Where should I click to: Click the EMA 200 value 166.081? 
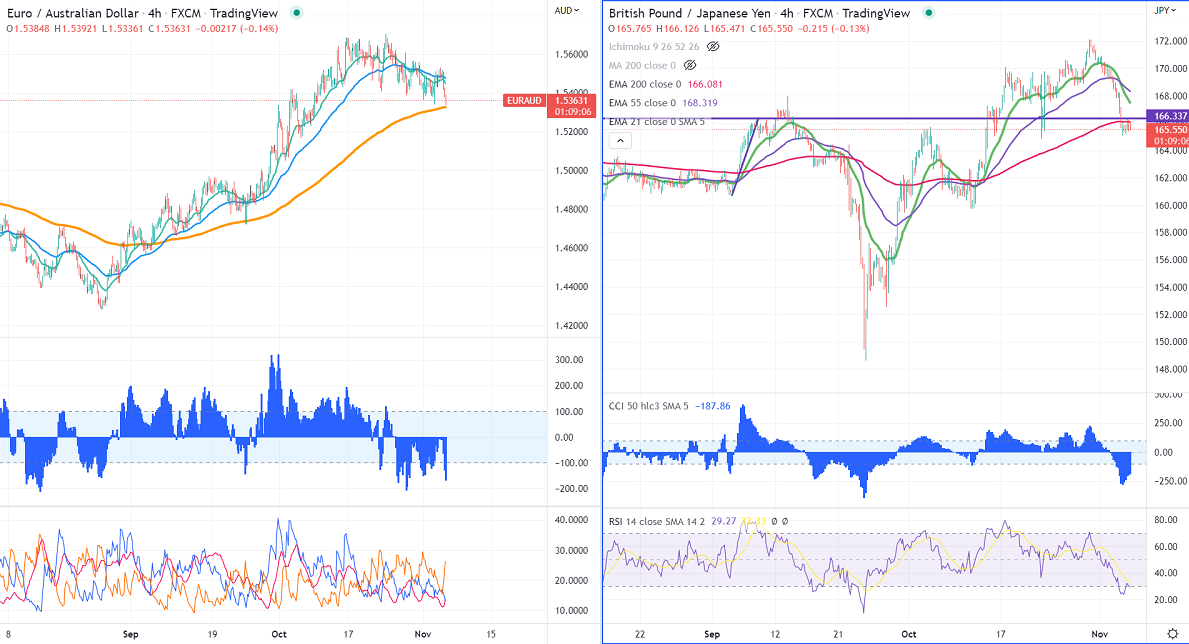705,84
